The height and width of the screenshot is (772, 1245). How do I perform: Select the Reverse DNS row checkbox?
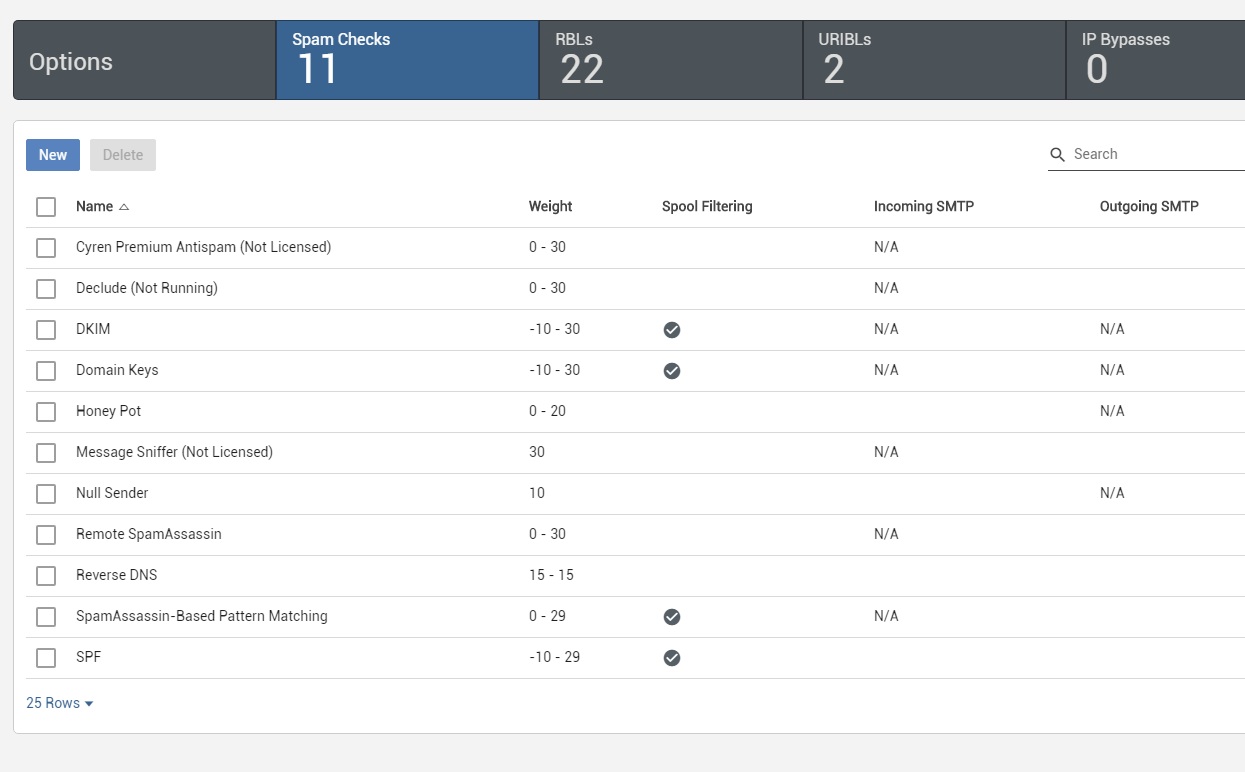click(46, 576)
